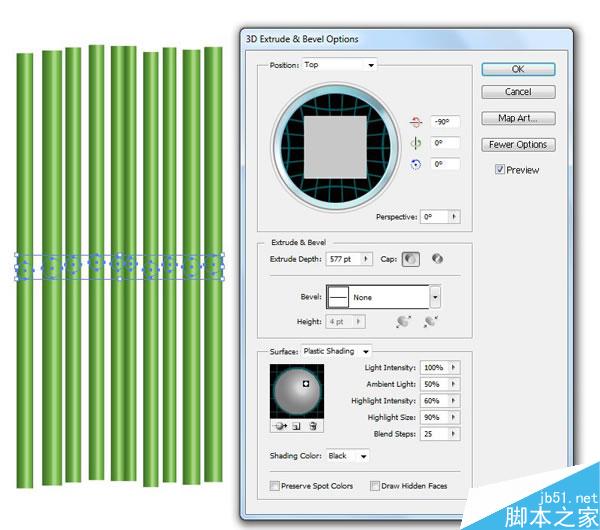Click the Highlight Size 90% field
The image size is (600, 530).
click(435, 417)
